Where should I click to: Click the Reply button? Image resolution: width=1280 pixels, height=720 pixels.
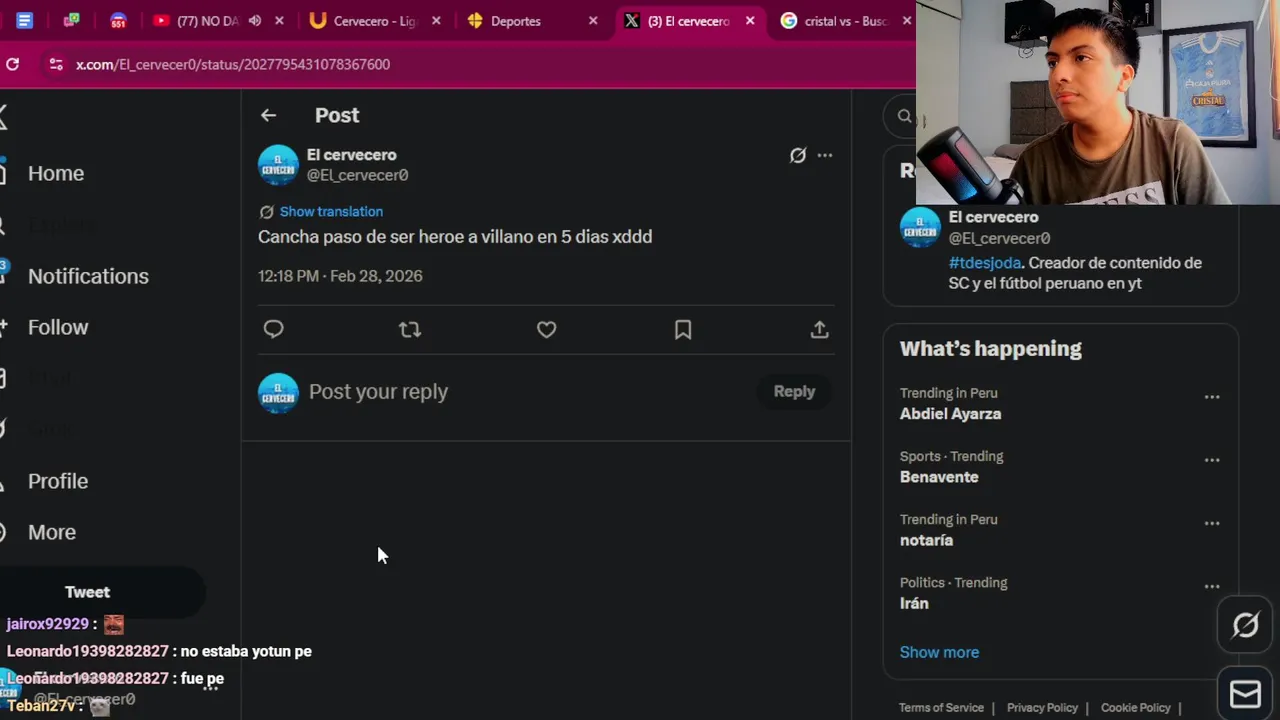794,392
